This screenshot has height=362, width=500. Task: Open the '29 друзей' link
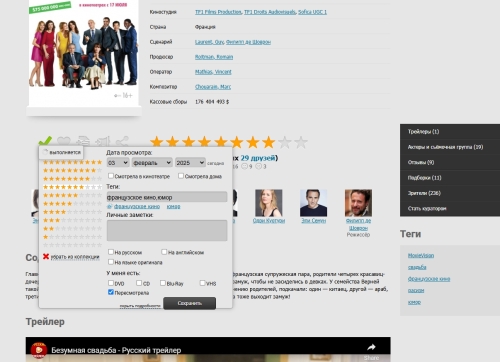pos(258,158)
